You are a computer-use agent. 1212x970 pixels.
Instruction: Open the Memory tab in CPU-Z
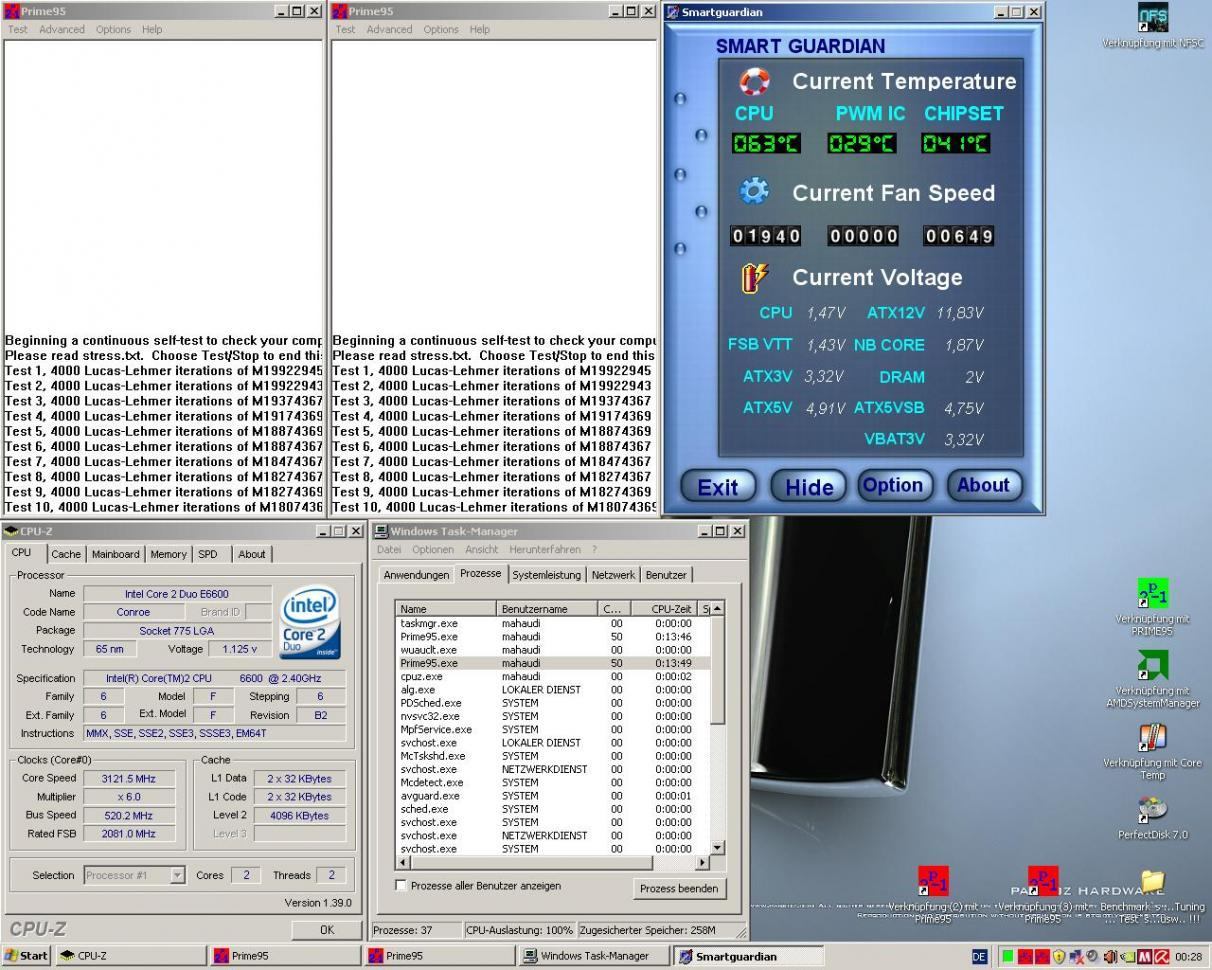168,554
